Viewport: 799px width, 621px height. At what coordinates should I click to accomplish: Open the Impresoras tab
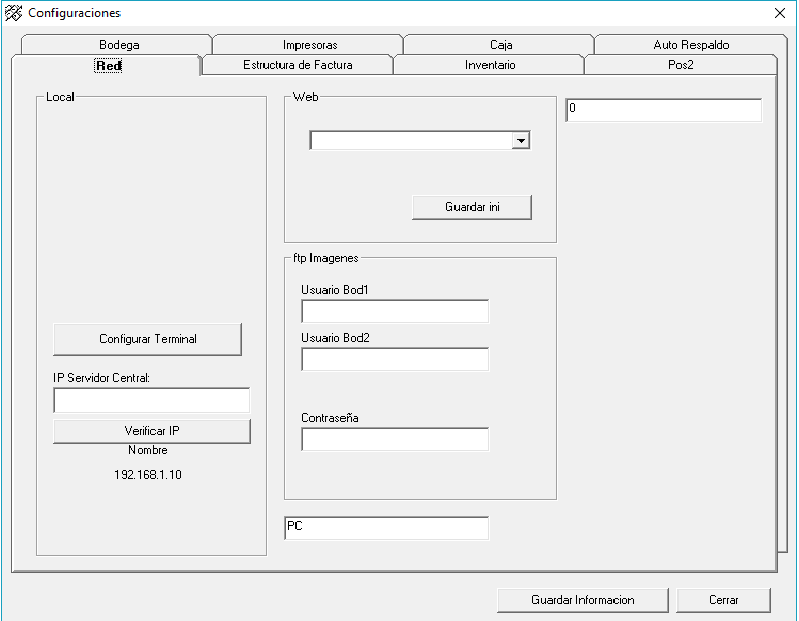click(309, 45)
